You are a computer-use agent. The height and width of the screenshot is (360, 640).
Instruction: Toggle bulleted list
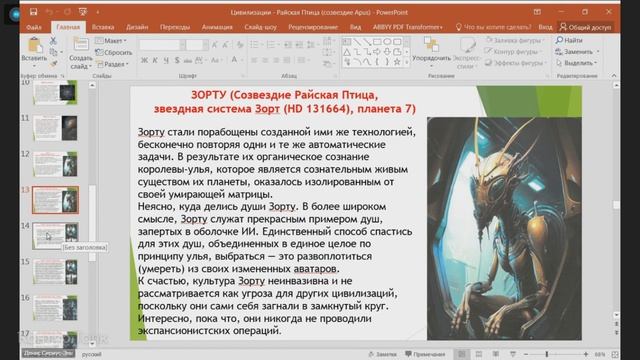(254, 44)
